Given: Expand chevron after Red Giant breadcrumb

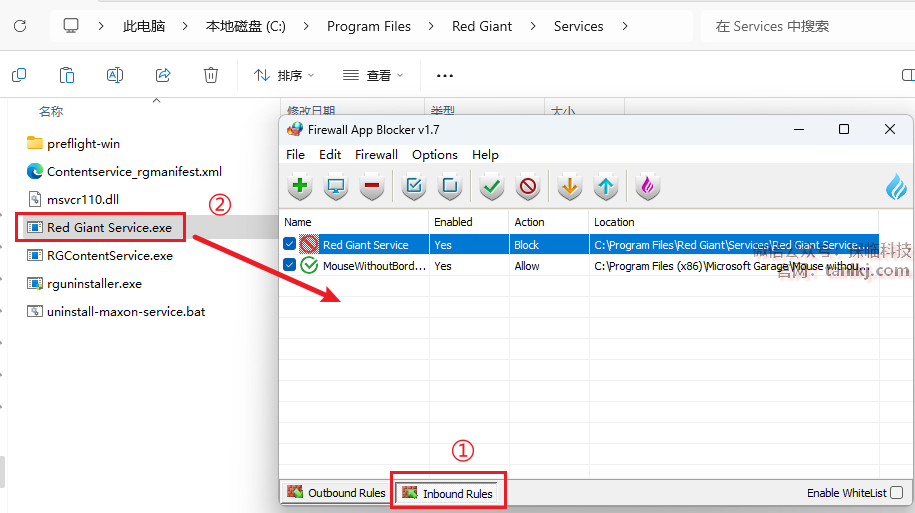Looking at the screenshot, I should point(533,26).
